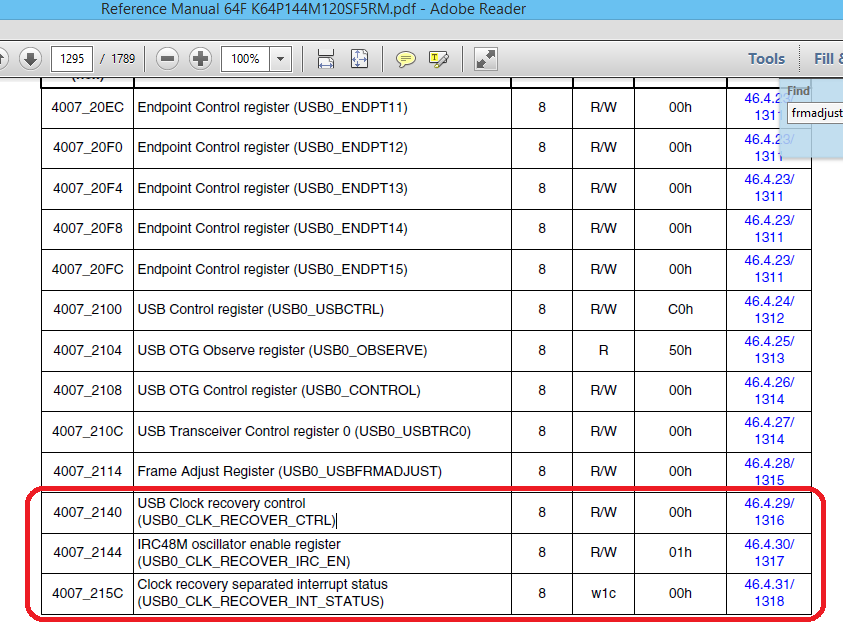Screen dimensions: 843x635
Task: Open link 46.4.23/1311 in the USB0_ENDPT15 row
Action: click(x=769, y=269)
